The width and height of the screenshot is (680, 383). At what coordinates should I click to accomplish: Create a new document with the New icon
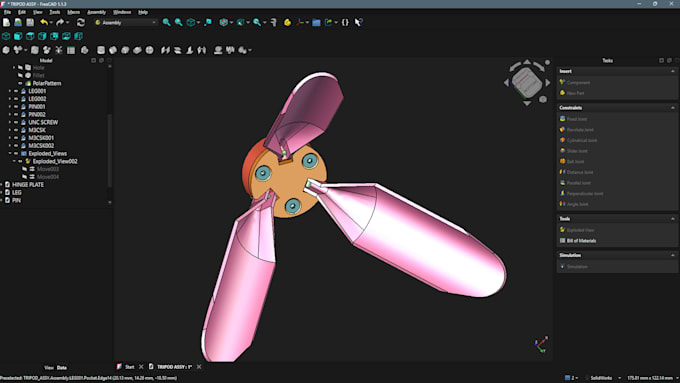7,23
